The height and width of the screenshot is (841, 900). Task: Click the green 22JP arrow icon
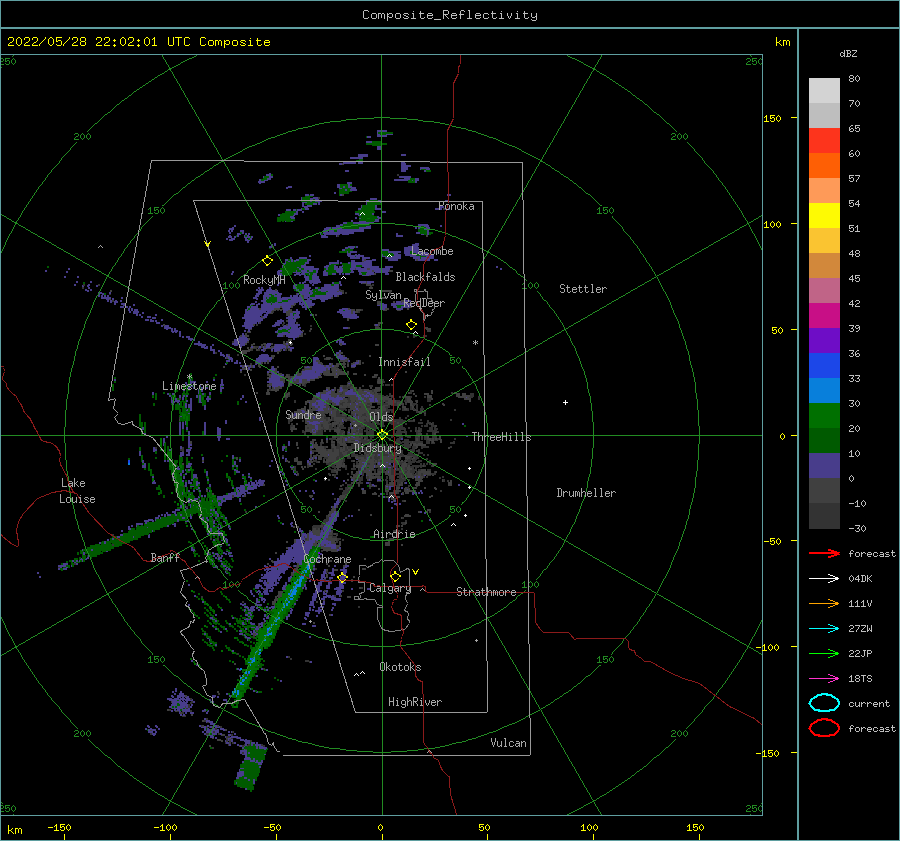point(824,653)
